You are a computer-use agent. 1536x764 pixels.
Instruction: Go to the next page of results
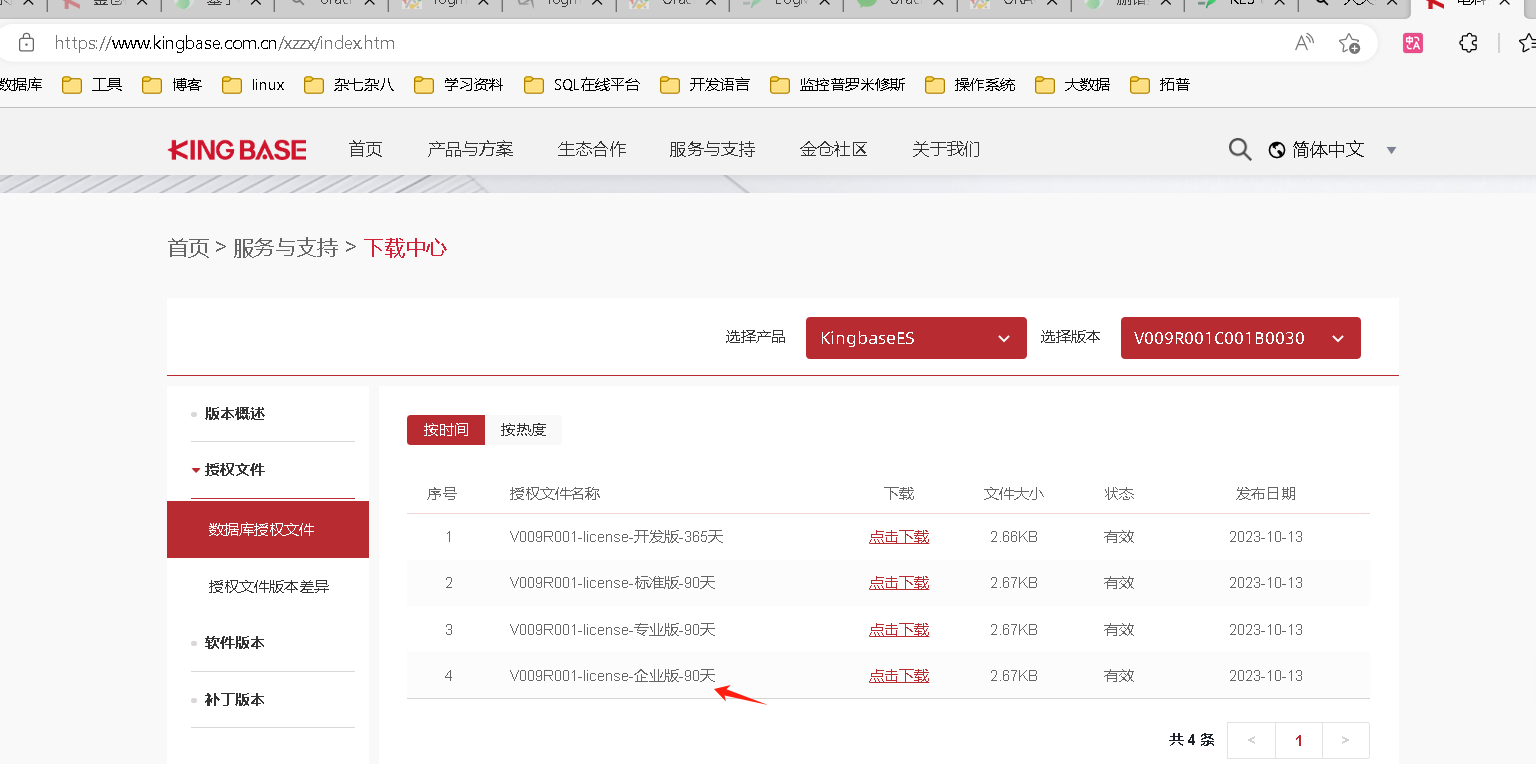pos(1346,741)
